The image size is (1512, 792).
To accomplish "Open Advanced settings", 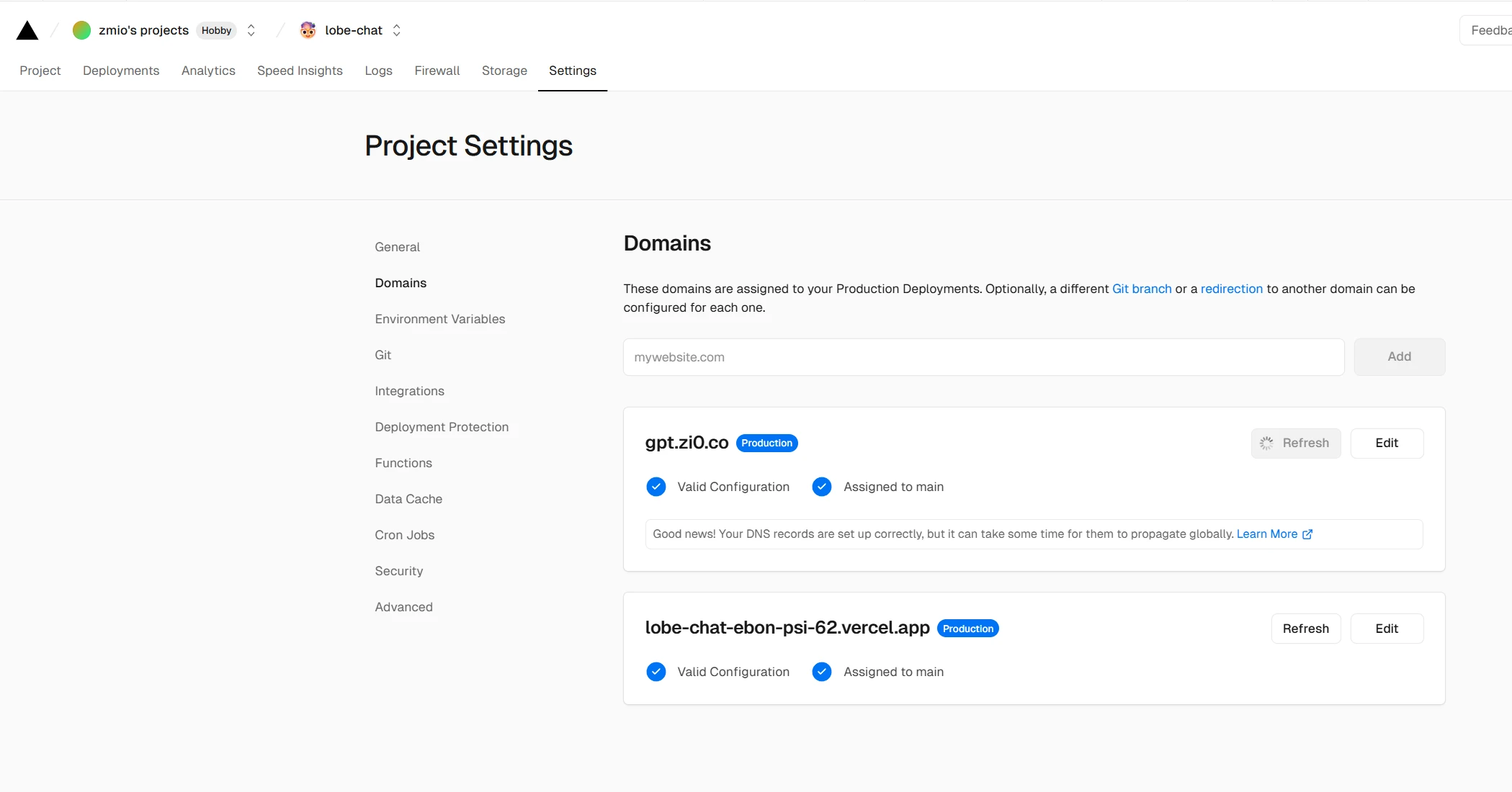I will [404, 607].
